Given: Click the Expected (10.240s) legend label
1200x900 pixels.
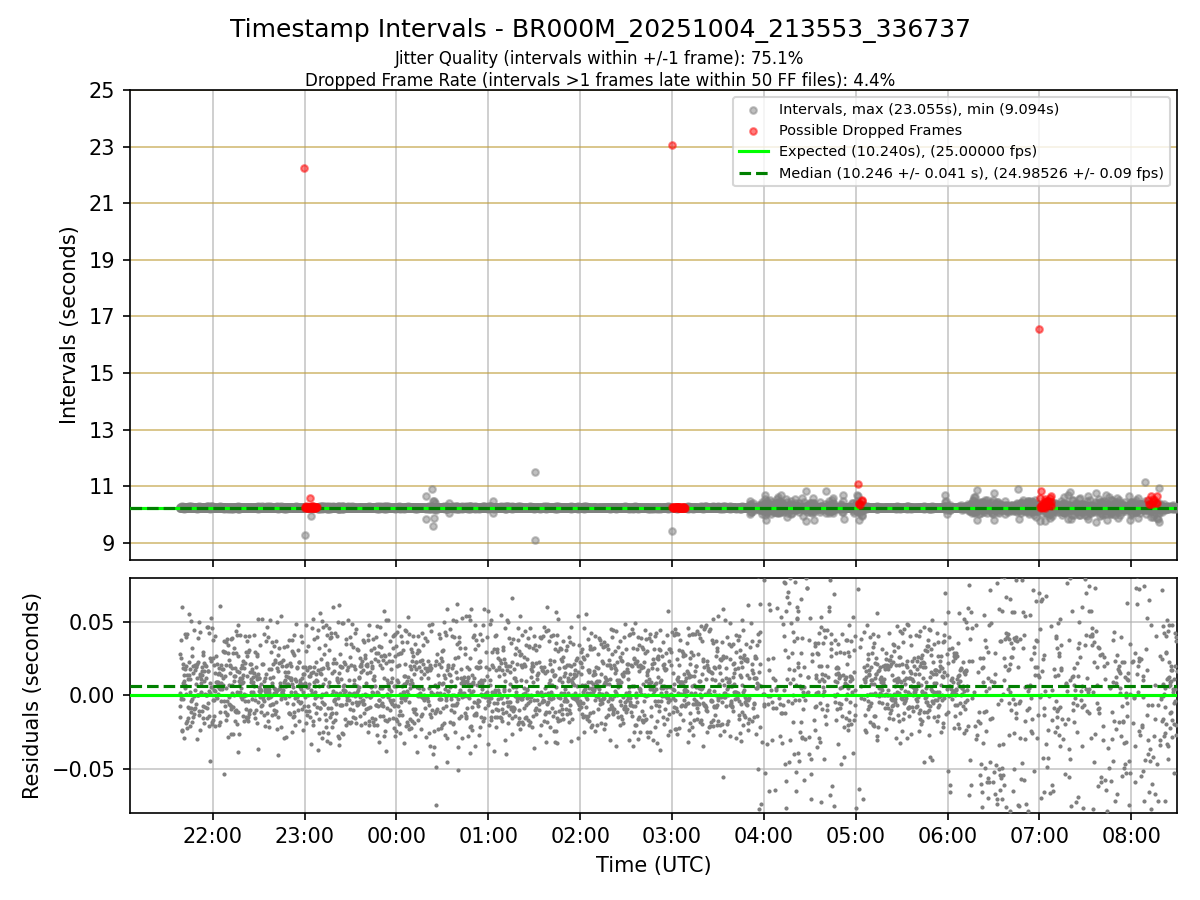Looking at the screenshot, I should [x=908, y=152].
